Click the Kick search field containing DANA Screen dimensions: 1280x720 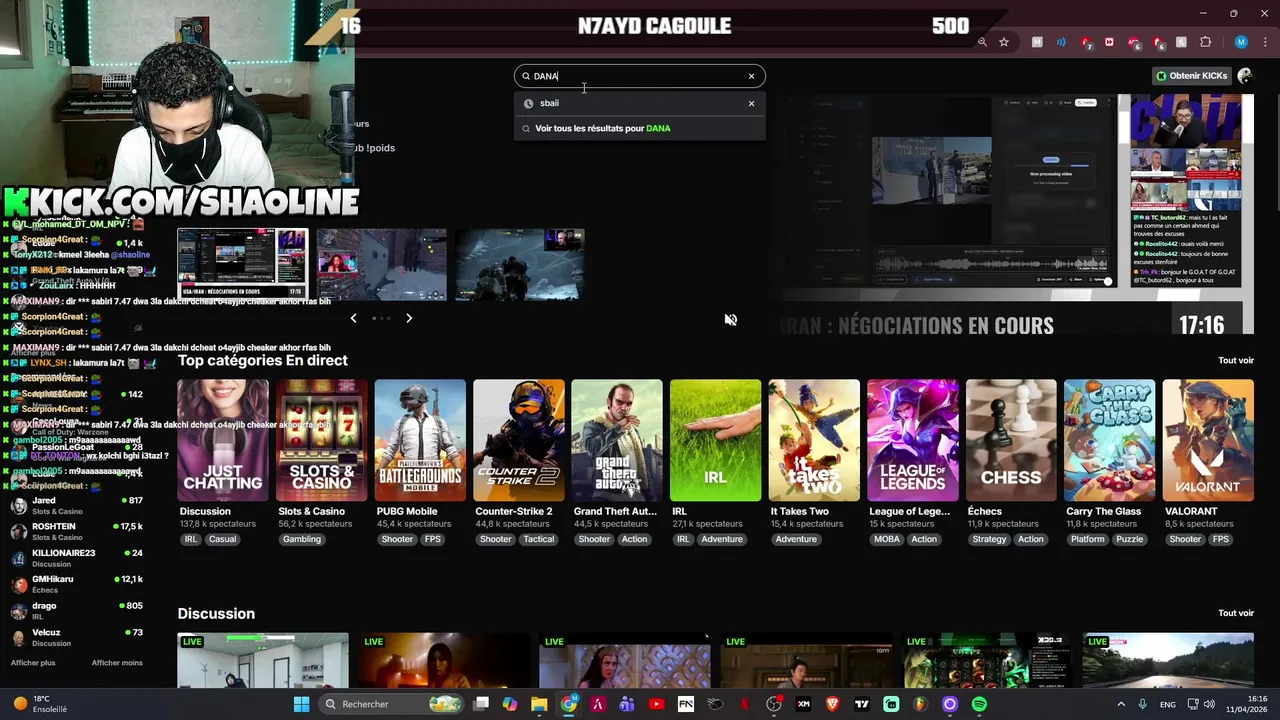point(640,76)
